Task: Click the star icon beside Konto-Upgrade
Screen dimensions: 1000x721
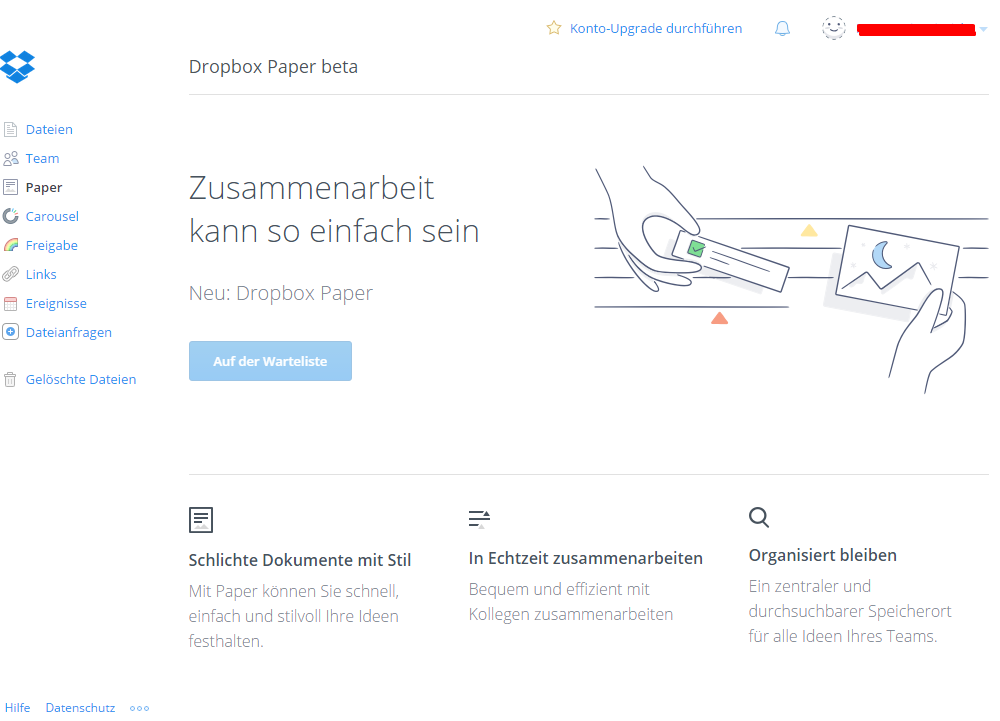Action: pos(554,28)
